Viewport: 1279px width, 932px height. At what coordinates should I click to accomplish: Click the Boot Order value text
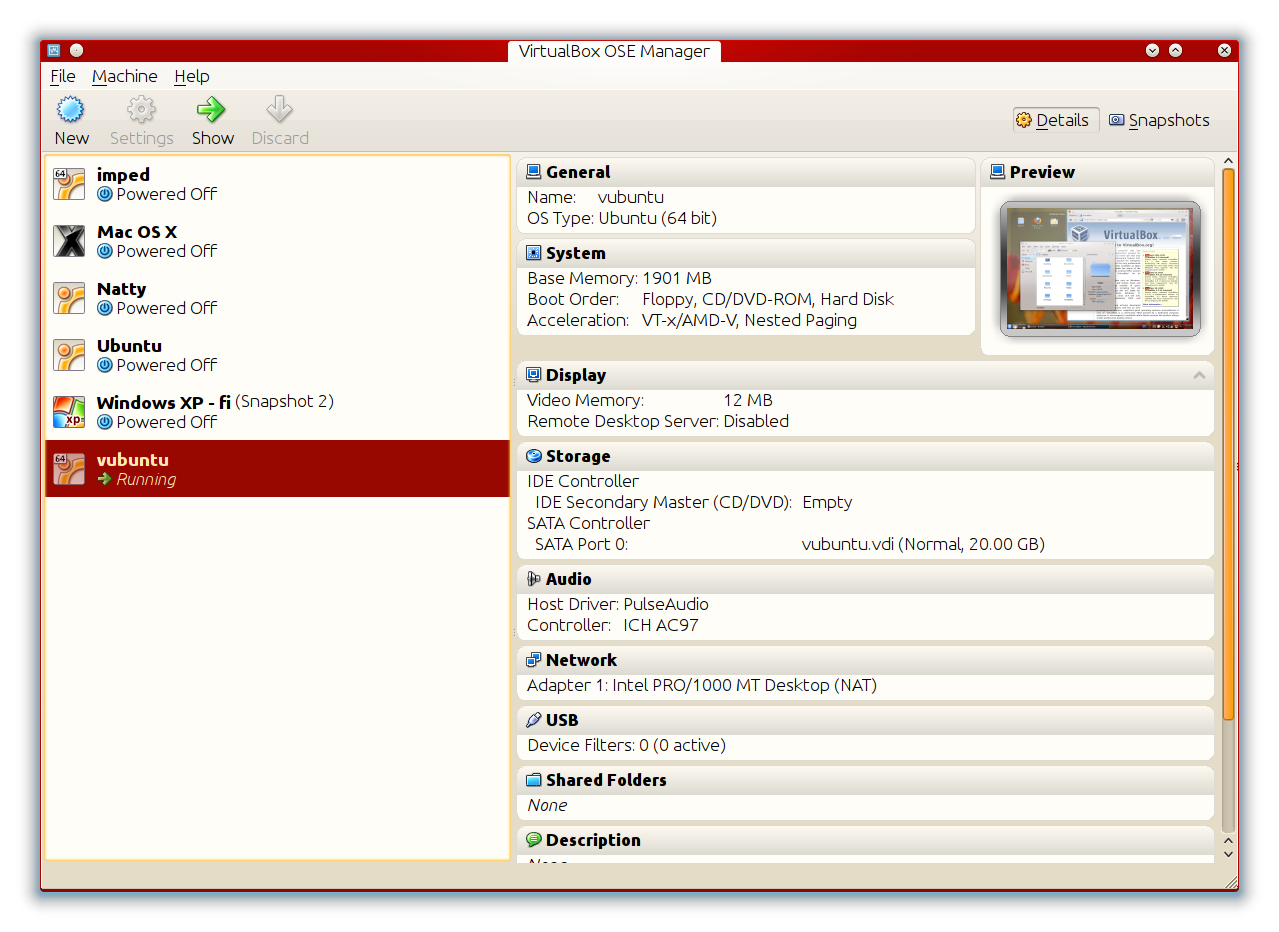(768, 299)
